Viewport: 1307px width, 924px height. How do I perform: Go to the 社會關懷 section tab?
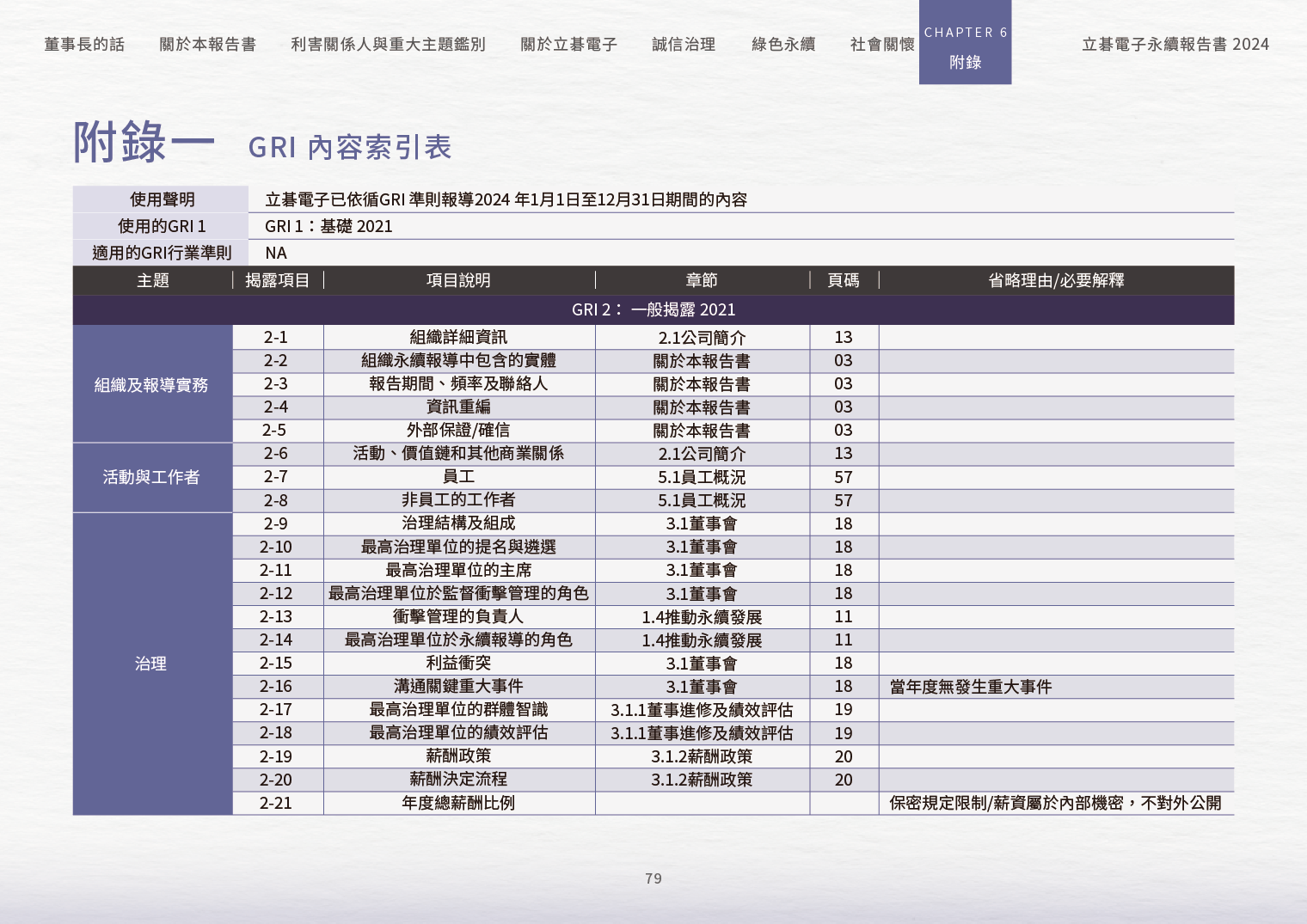tap(882, 44)
